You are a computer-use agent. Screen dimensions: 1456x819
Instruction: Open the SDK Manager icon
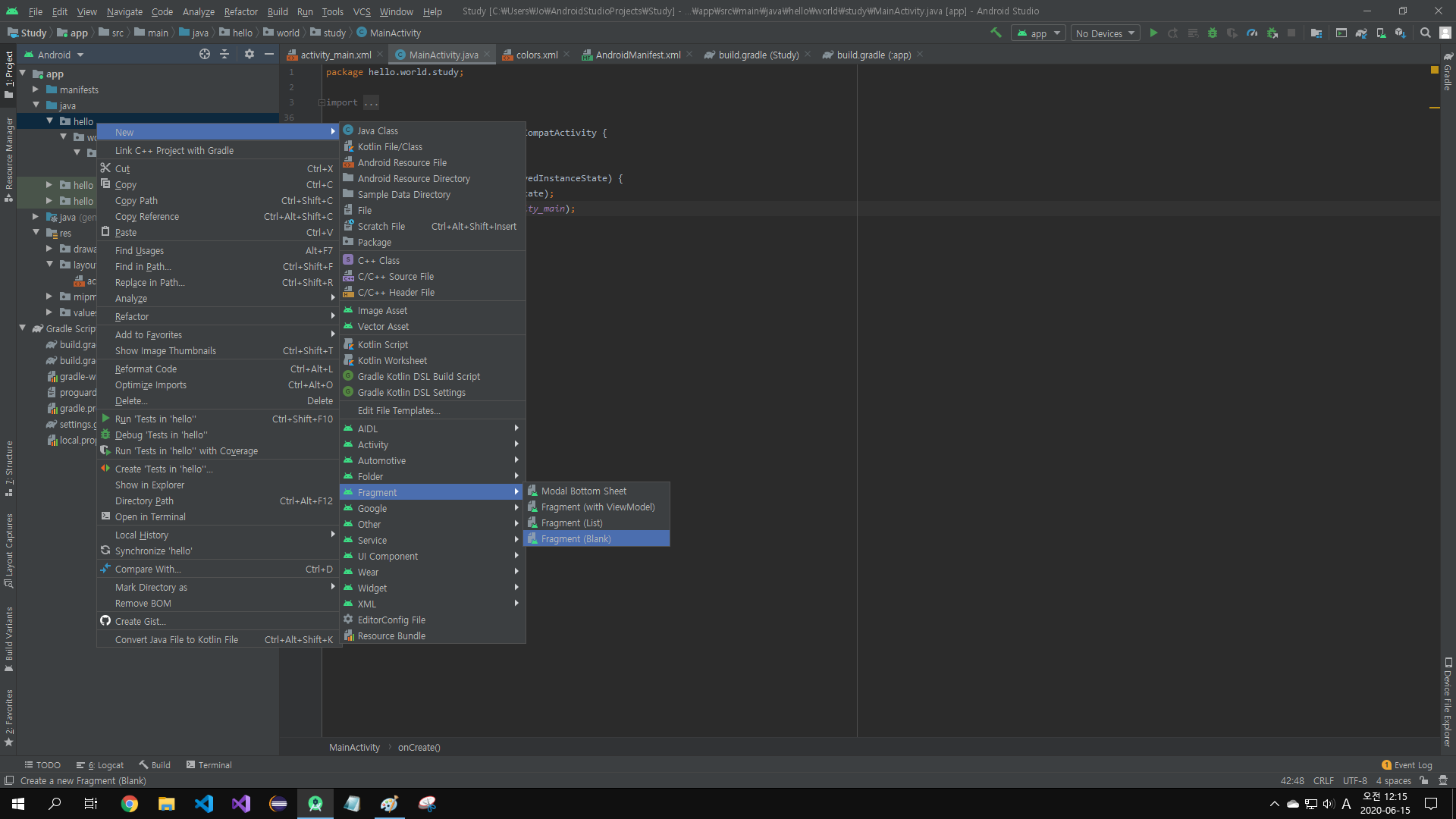[x=1400, y=33]
